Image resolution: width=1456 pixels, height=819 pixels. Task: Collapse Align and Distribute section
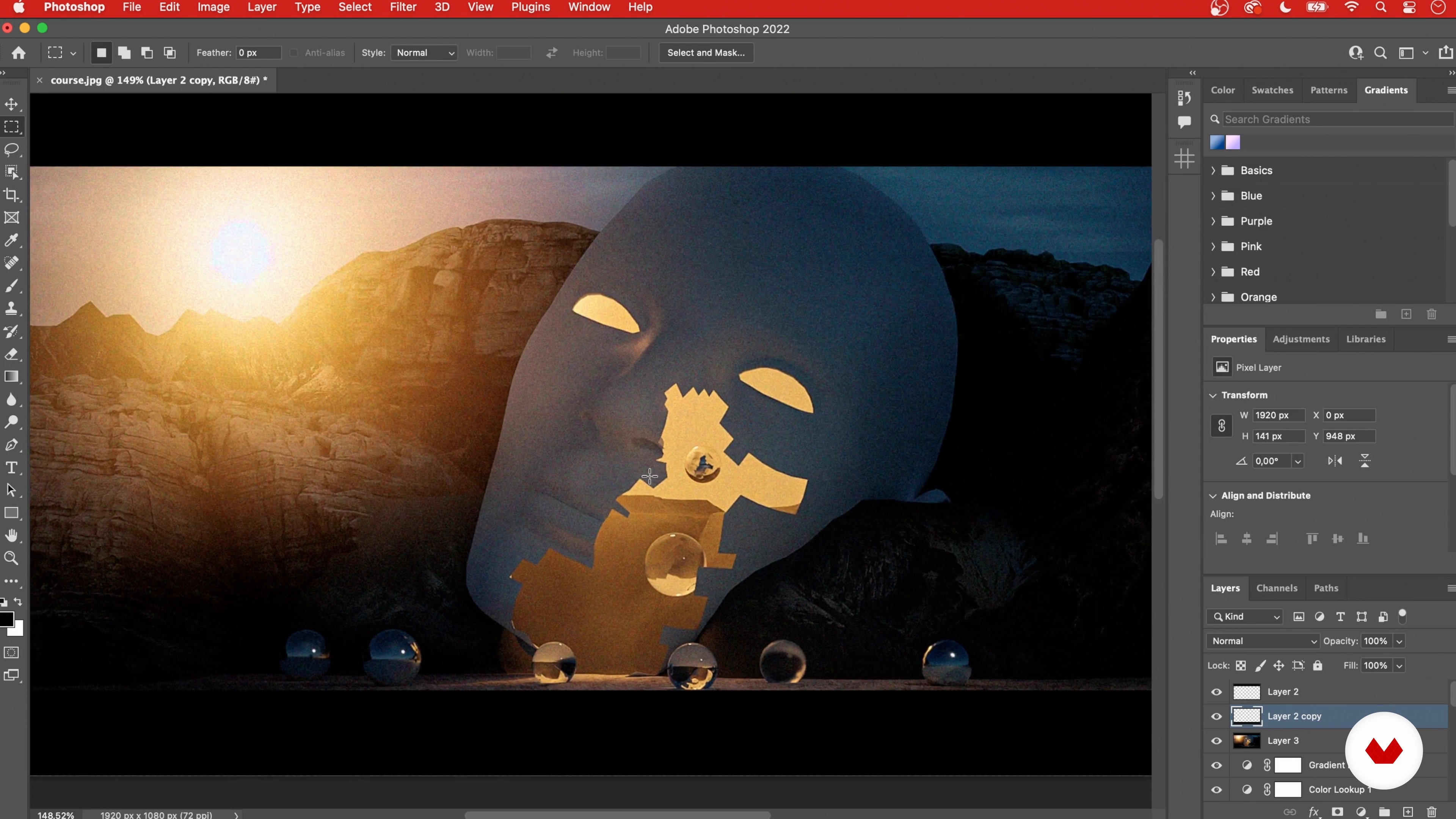point(1213,496)
